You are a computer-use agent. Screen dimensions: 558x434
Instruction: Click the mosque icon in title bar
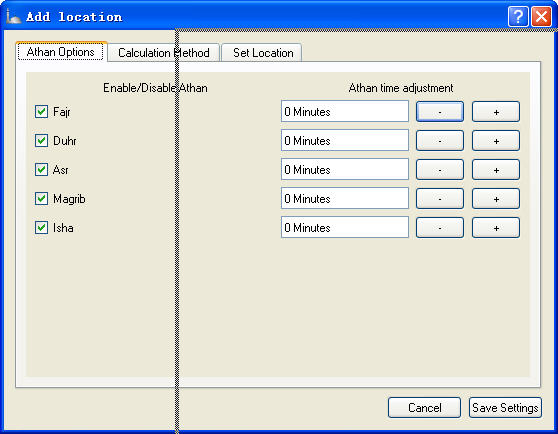coord(14,17)
